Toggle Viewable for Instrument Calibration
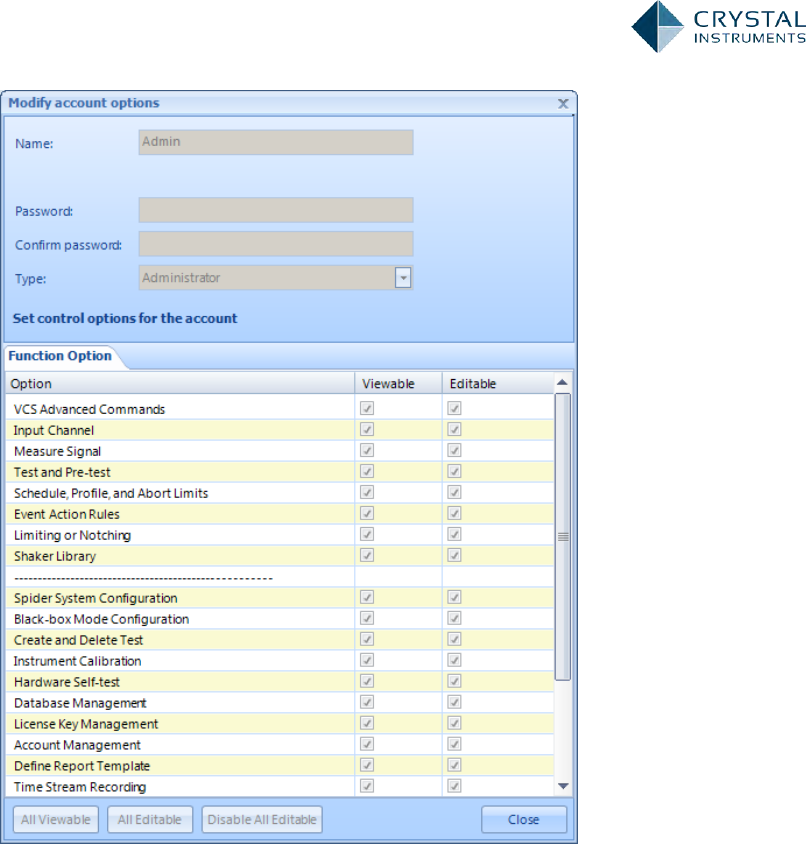Viewport: 806px width, 844px height. [367, 660]
